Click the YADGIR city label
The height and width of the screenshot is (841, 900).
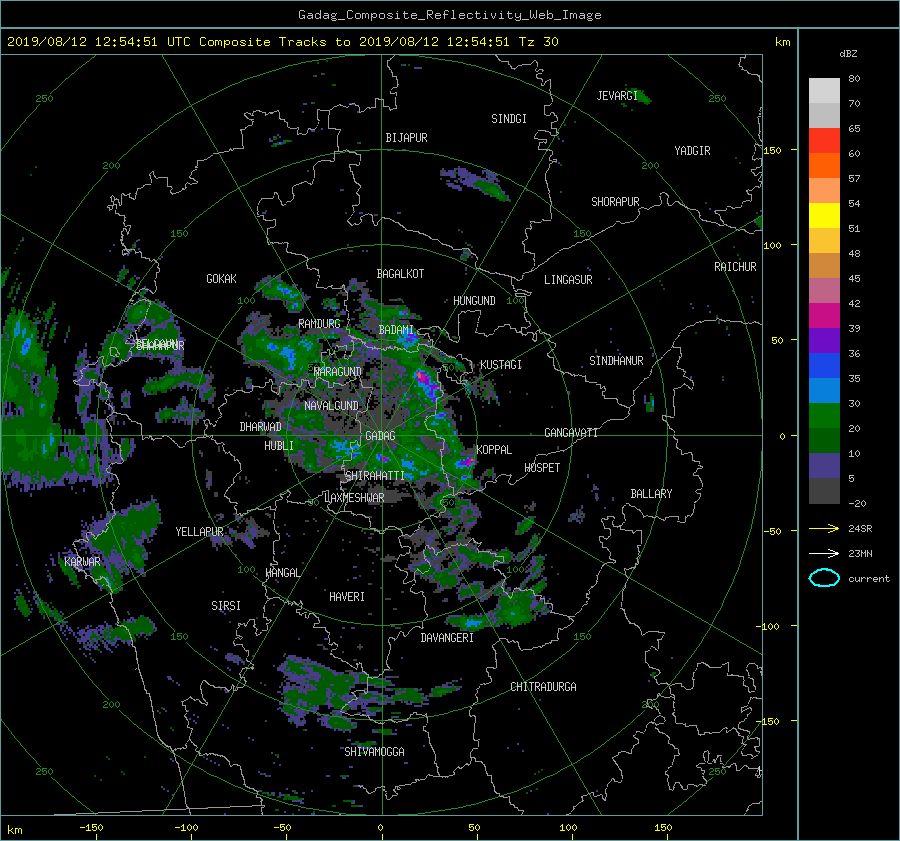pyautogui.click(x=692, y=151)
